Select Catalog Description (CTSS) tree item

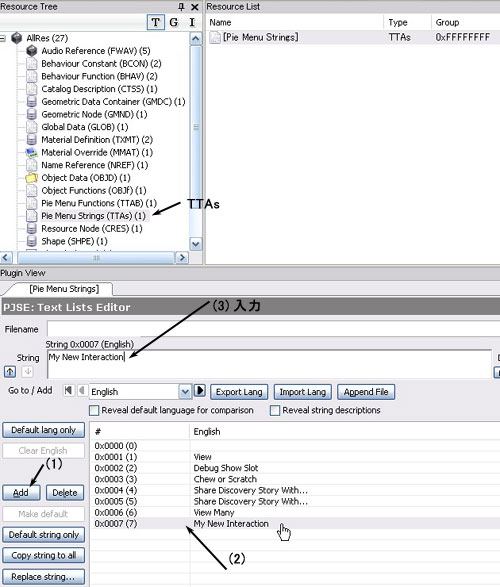(x=99, y=89)
